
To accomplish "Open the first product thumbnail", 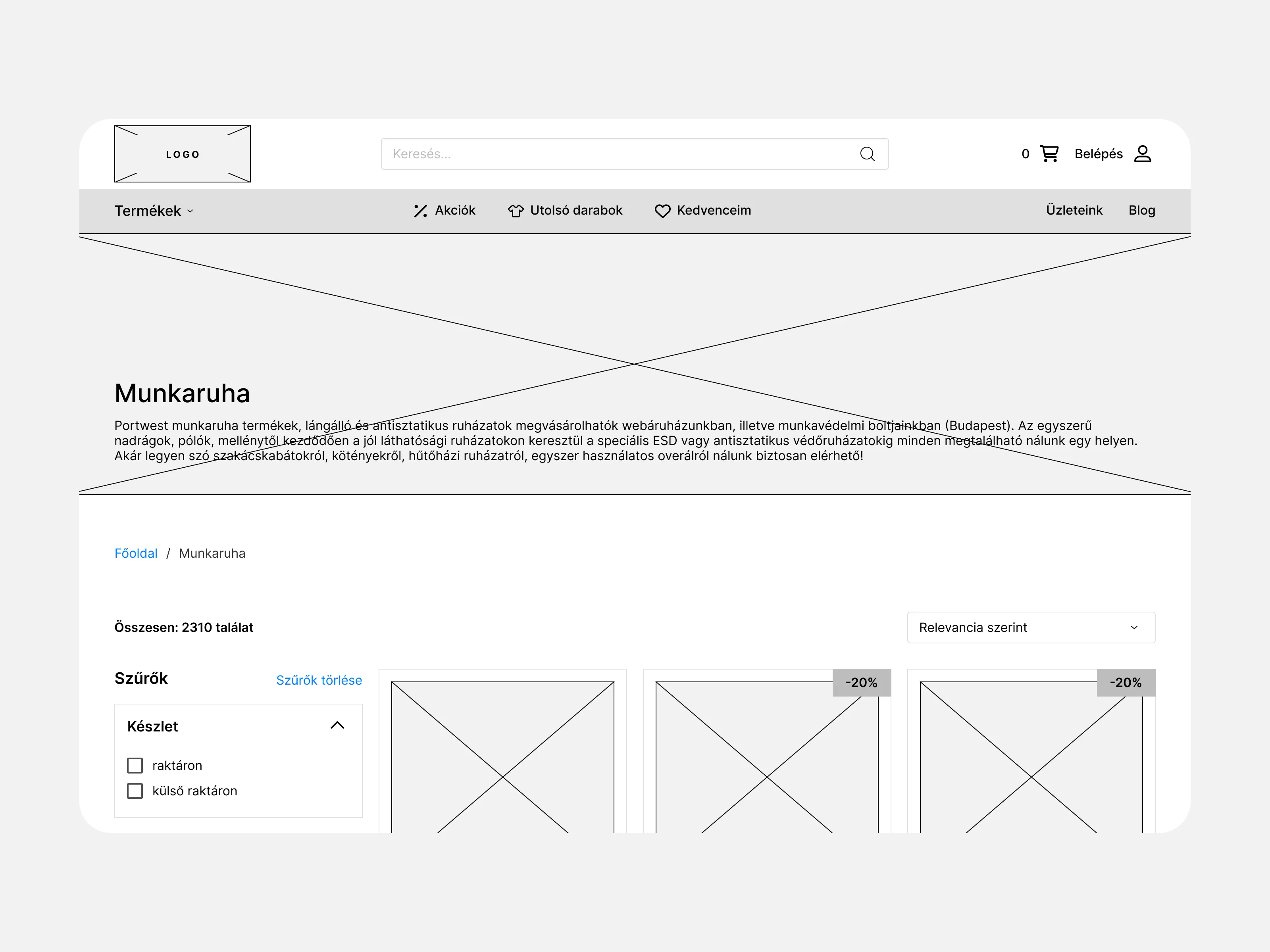I will pyautogui.click(x=502, y=758).
